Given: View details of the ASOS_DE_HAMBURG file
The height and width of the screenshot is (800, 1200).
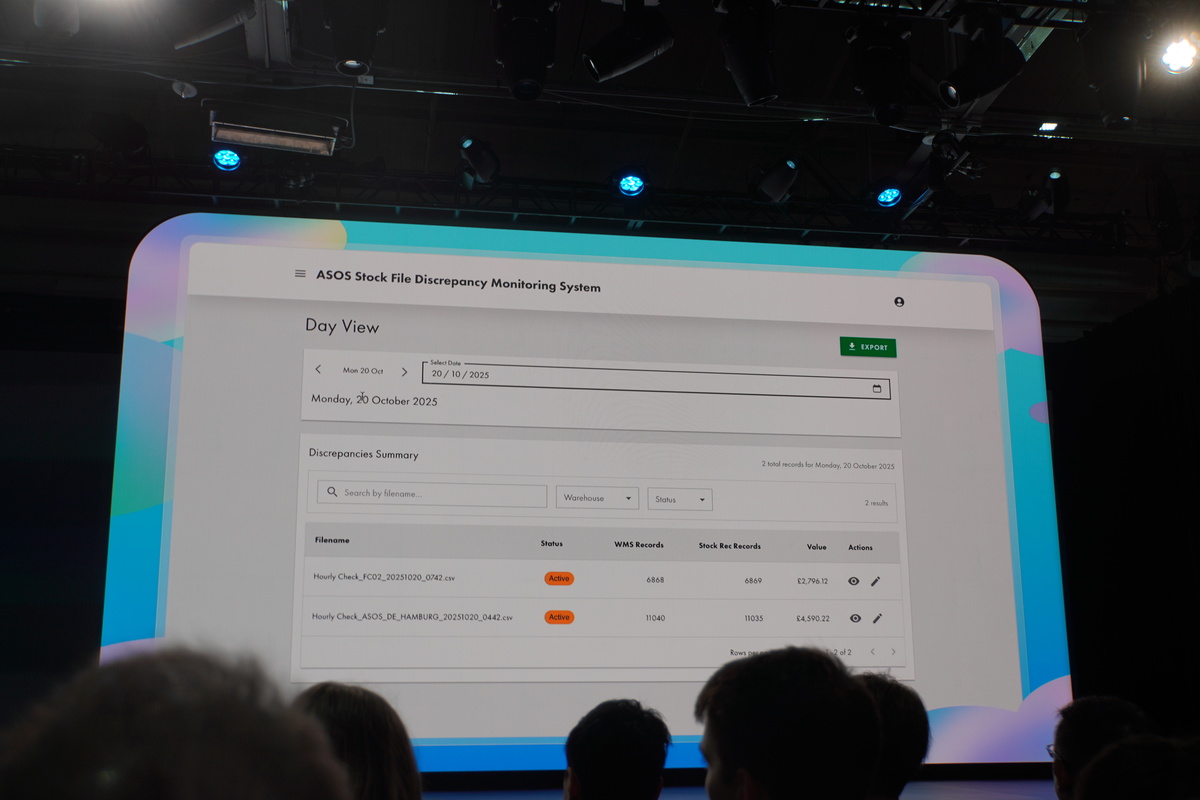Looking at the screenshot, I should [855, 618].
